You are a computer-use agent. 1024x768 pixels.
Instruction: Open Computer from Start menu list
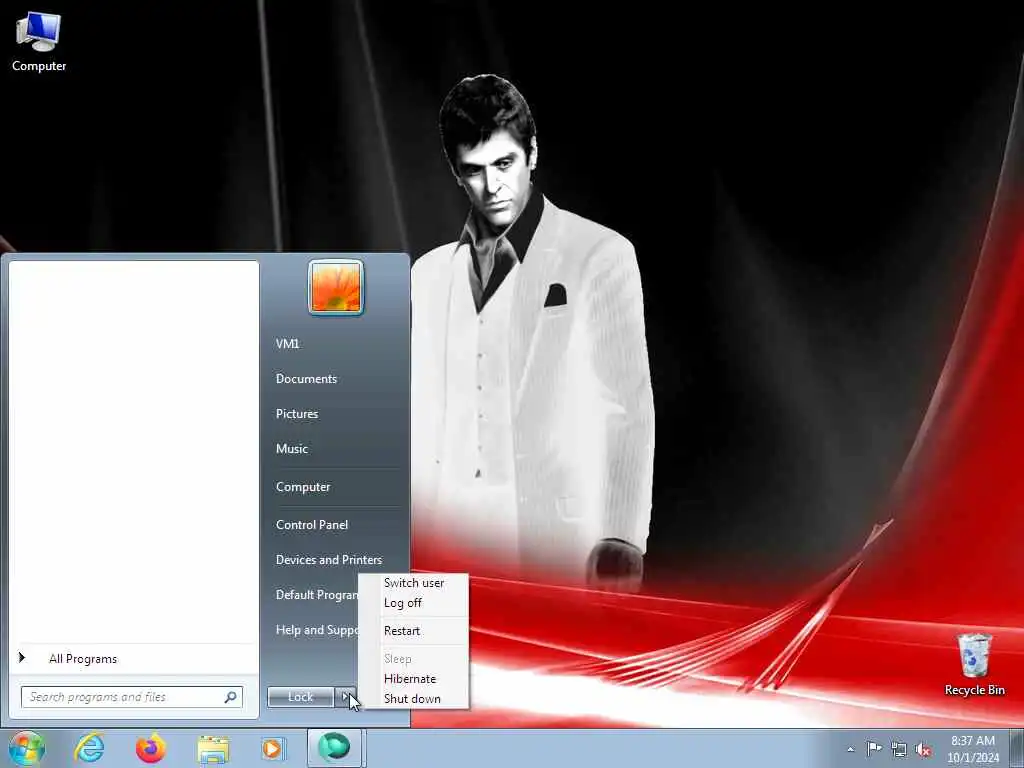303,487
